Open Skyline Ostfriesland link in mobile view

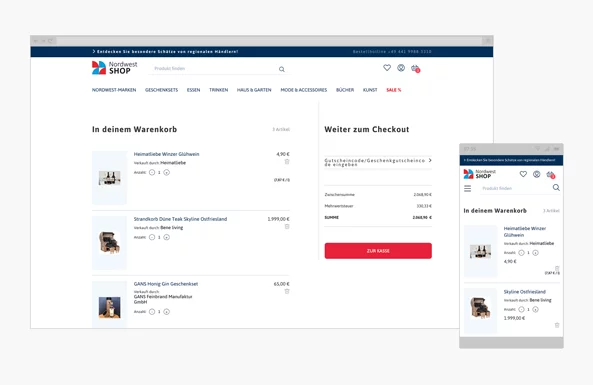pyautogui.click(x=525, y=292)
